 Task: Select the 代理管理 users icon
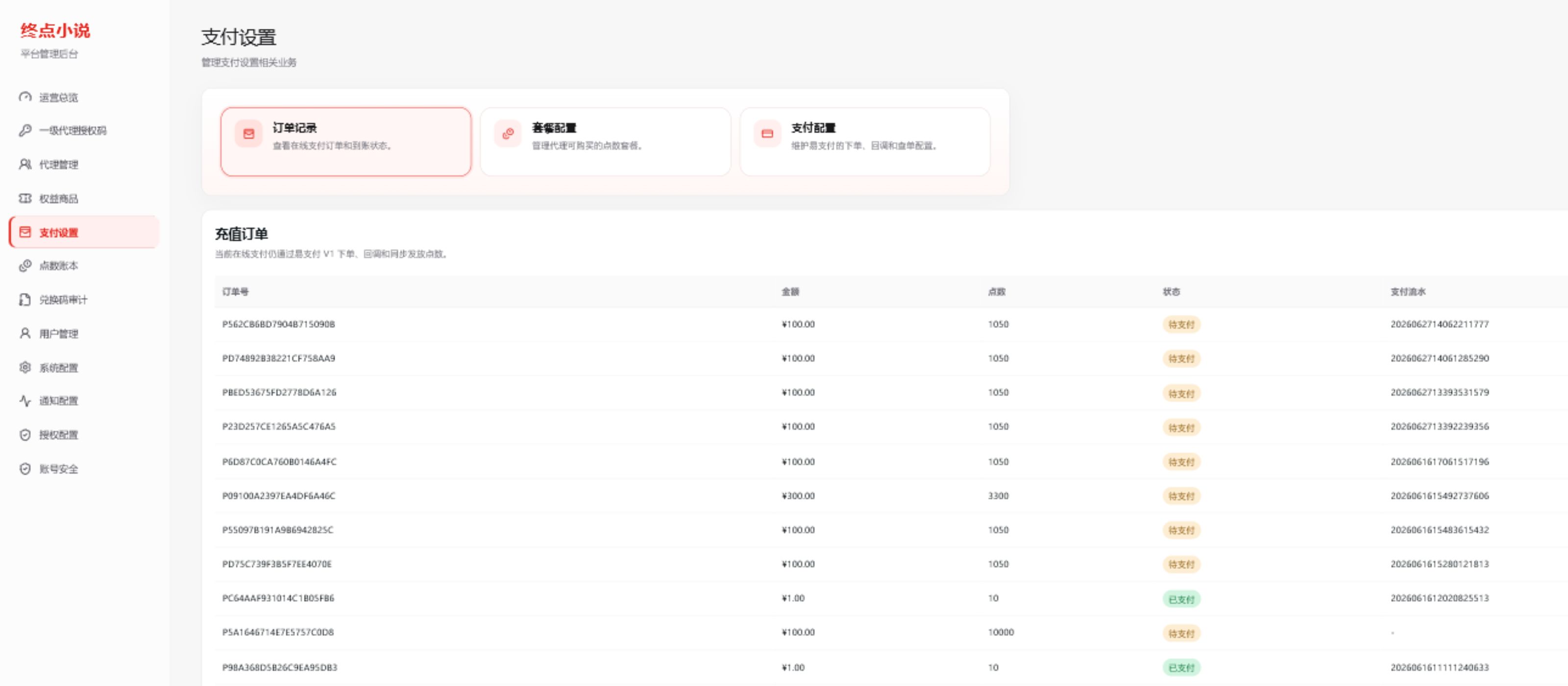[25, 164]
